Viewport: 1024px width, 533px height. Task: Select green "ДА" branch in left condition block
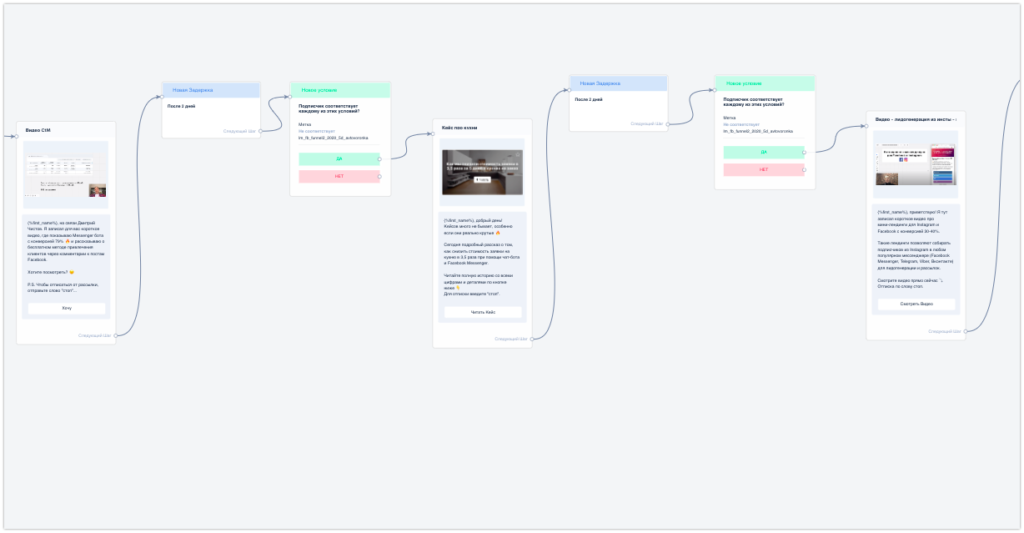tap(339, 159)
